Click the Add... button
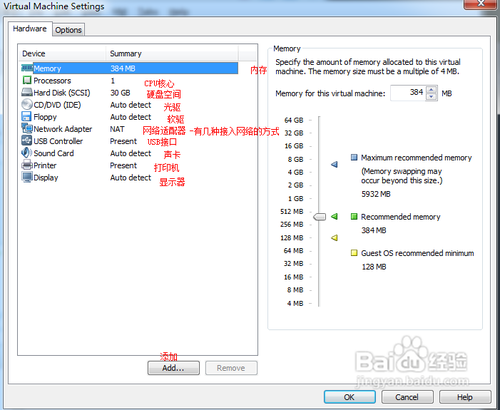Image resolution: width=500 pixels, height=410 pixels. [173, 368]
